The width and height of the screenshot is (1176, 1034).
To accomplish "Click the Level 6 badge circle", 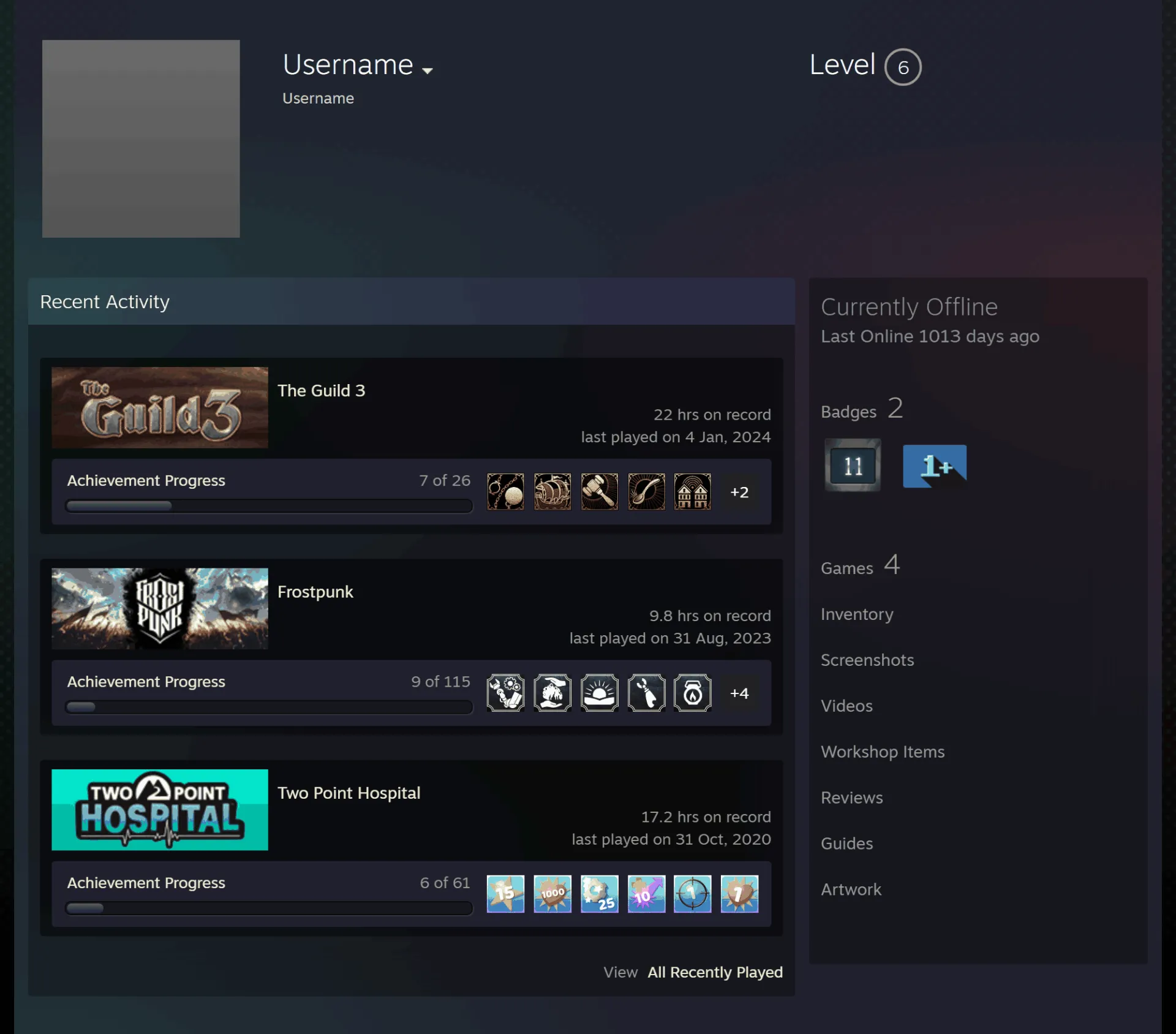I will [903, 67].
